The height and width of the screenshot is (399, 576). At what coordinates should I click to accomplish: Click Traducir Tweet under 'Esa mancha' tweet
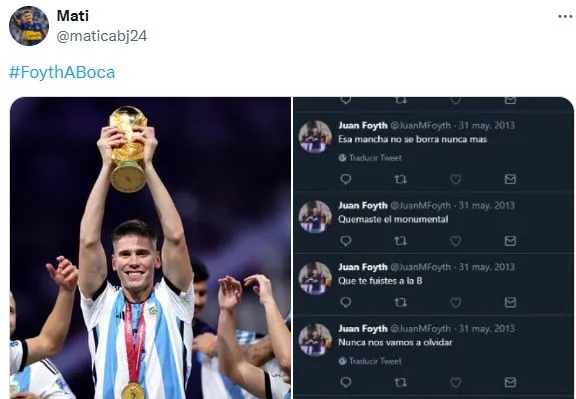coord(370,158)
